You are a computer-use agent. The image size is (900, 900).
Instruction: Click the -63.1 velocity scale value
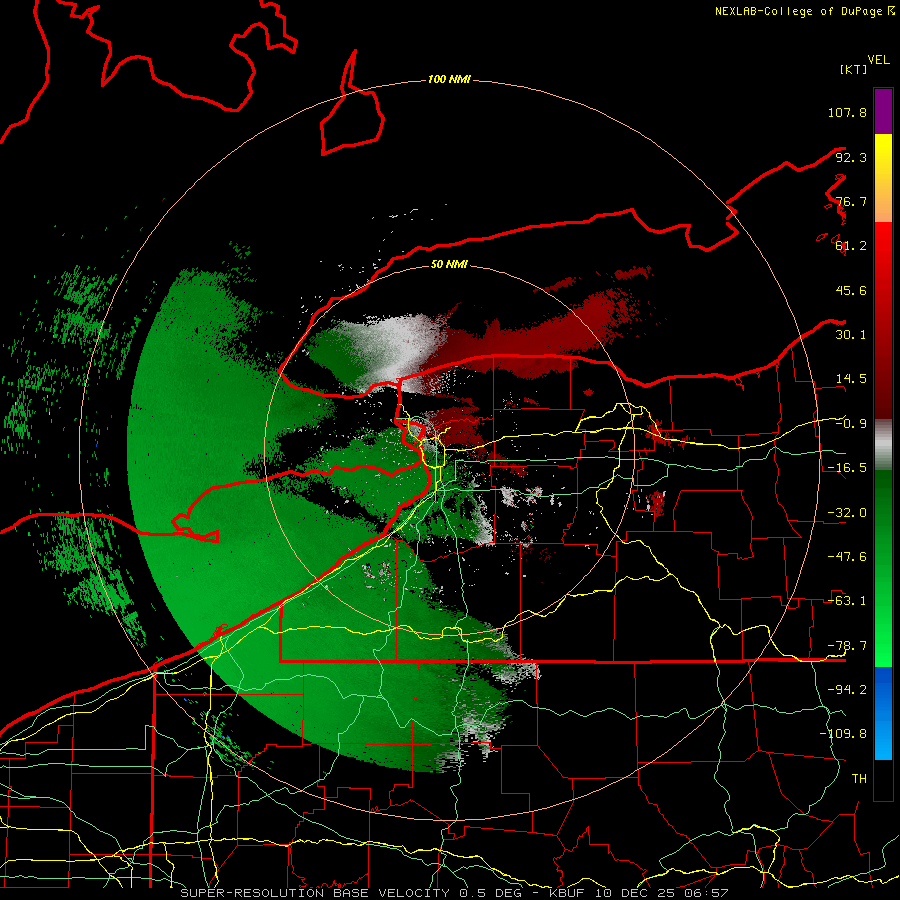[x=847, y=601]
